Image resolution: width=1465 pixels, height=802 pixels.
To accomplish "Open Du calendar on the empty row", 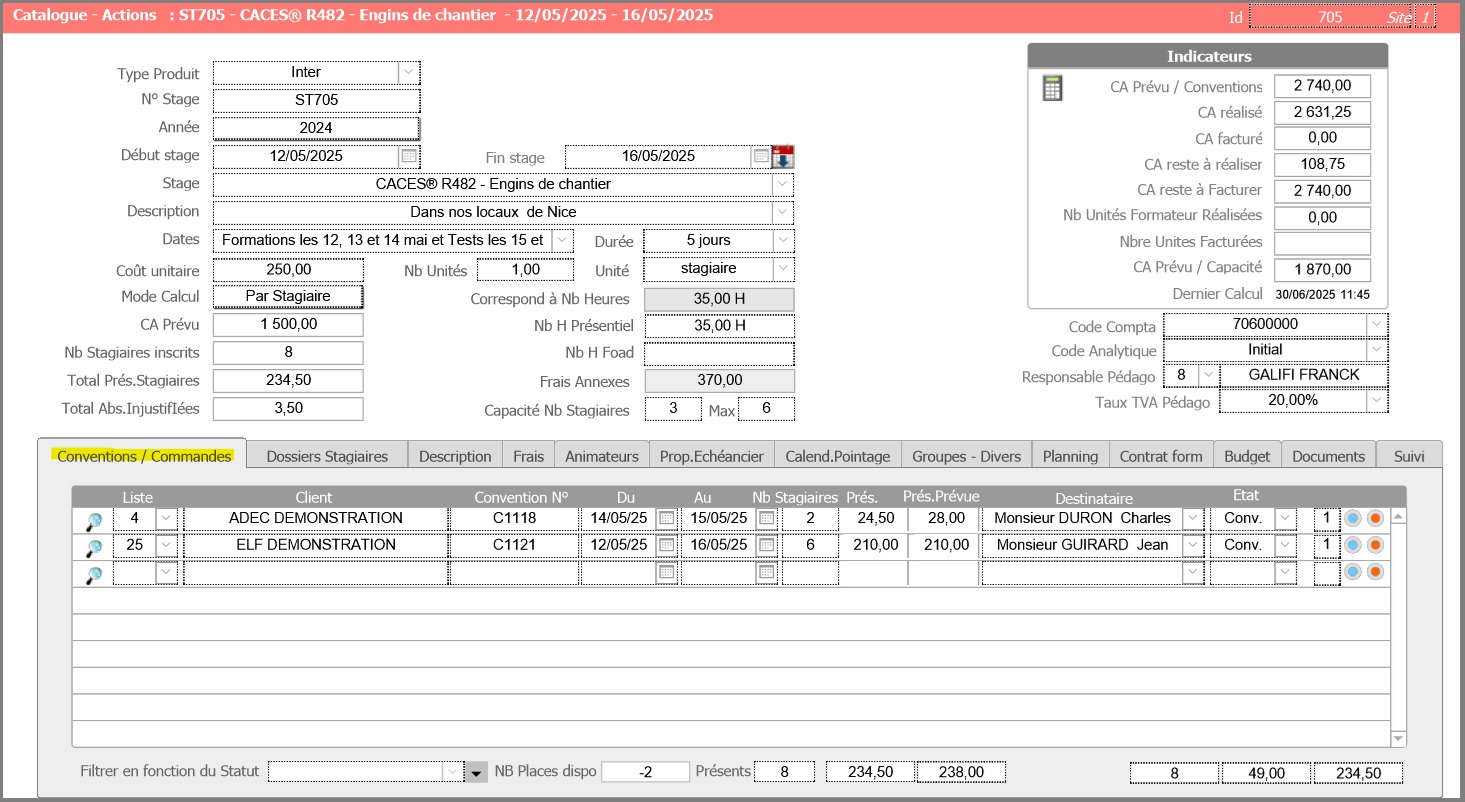I will (667, 572).
